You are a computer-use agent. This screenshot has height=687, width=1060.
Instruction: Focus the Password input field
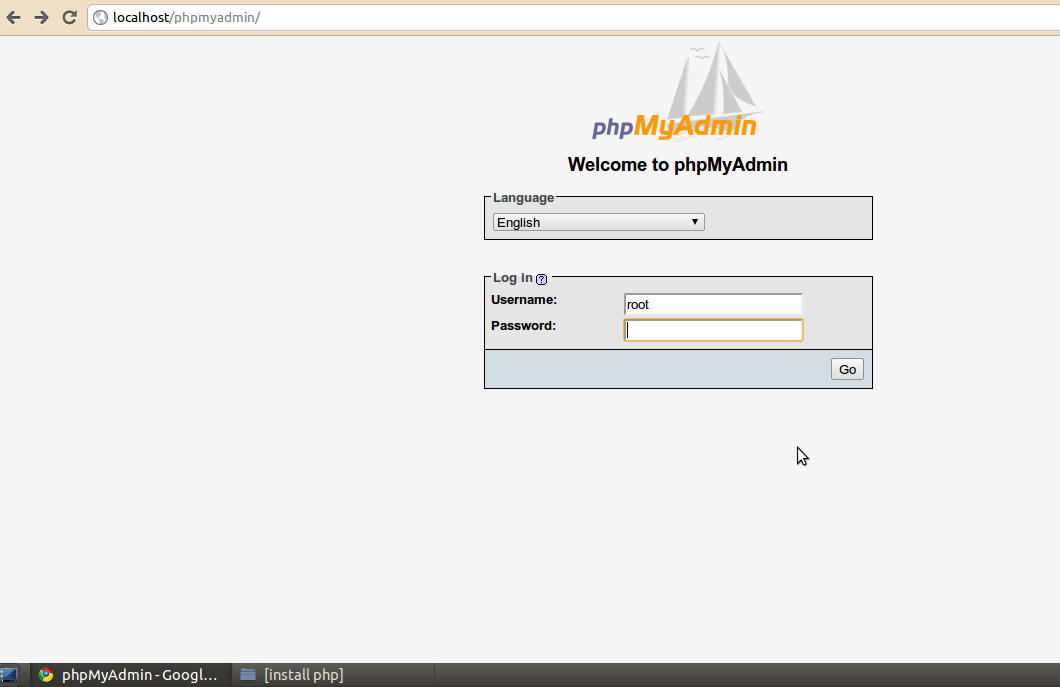click(713, 330)
